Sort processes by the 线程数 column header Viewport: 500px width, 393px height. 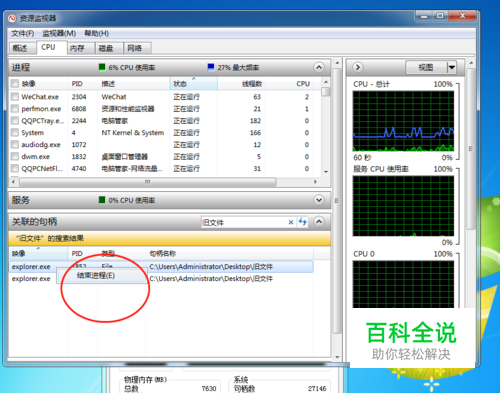click(x=241, y=83)
